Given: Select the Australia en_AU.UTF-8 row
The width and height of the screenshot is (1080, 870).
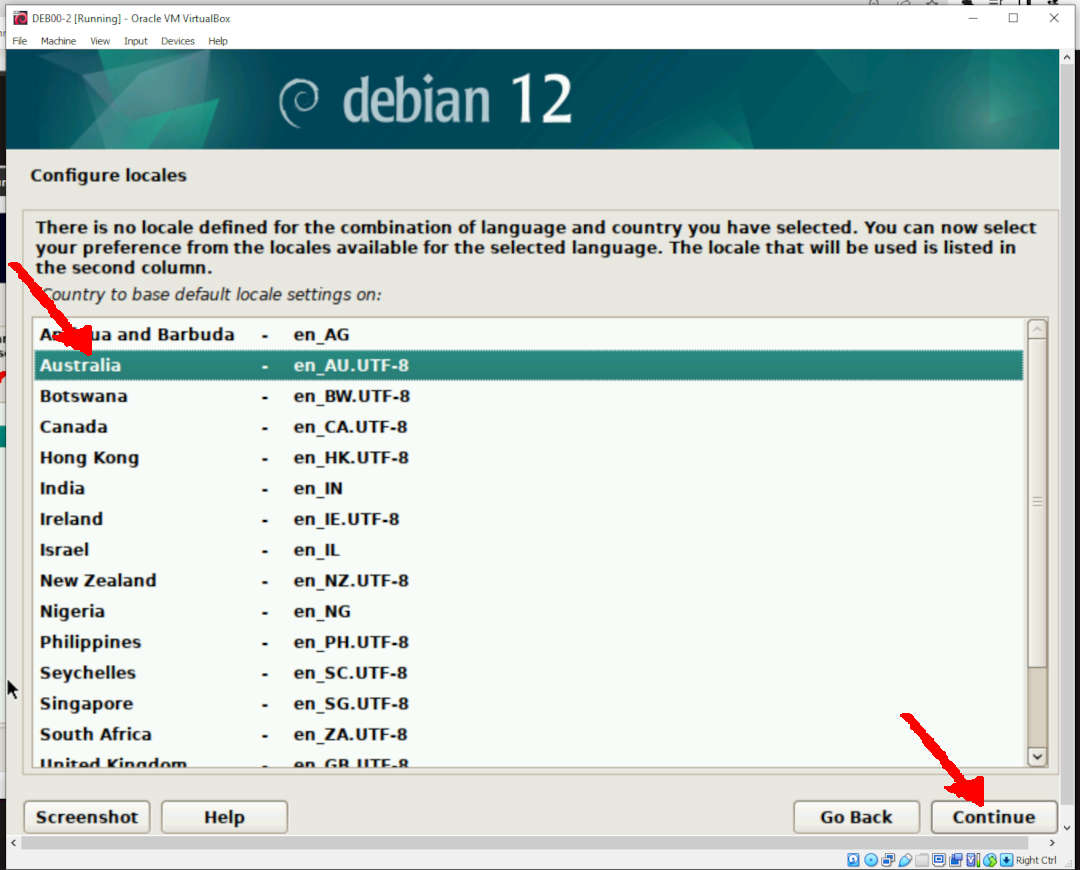Looking at the screenshot, I should [x=528, y=365].
